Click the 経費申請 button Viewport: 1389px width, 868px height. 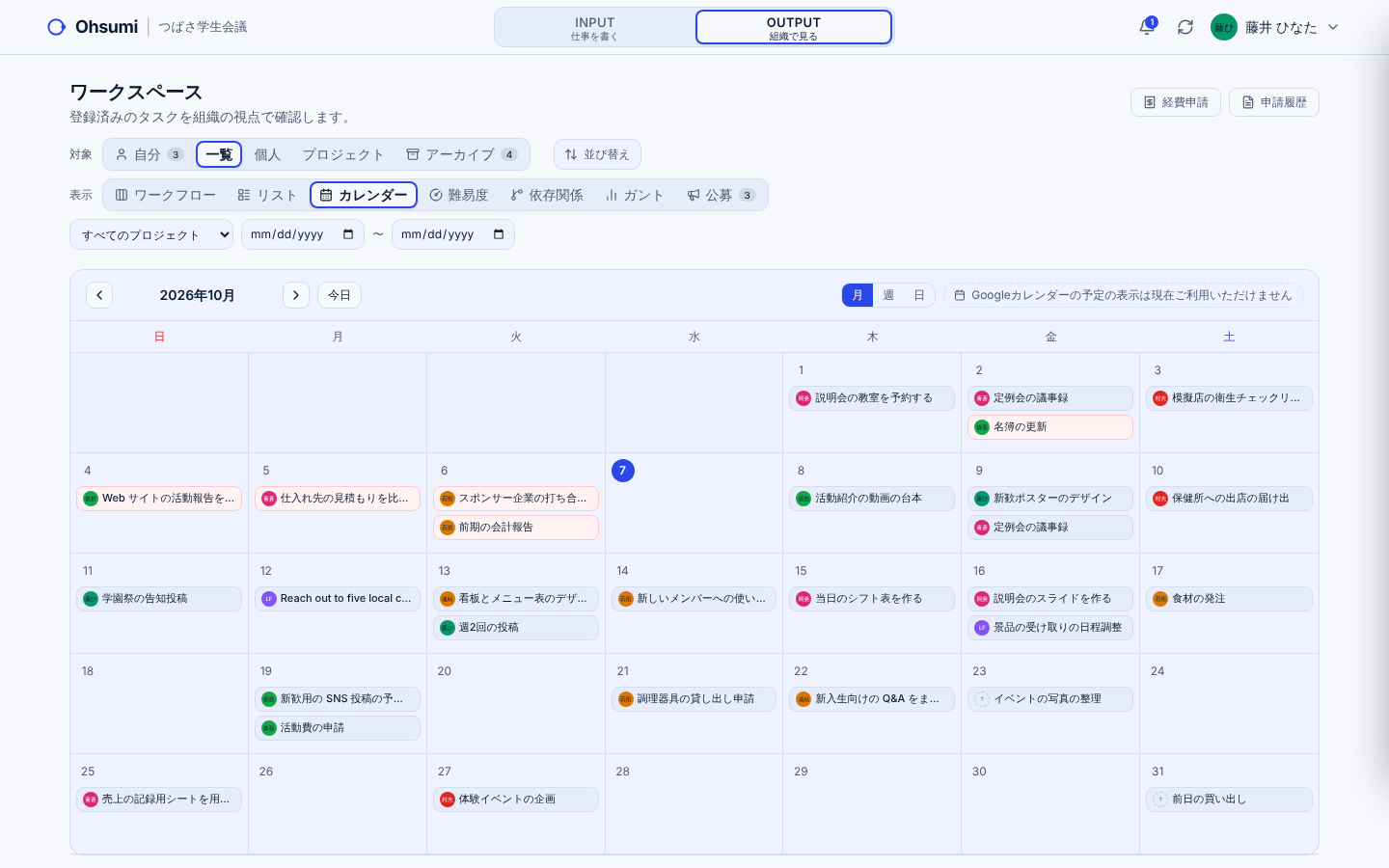click(x=1176, y=102)
